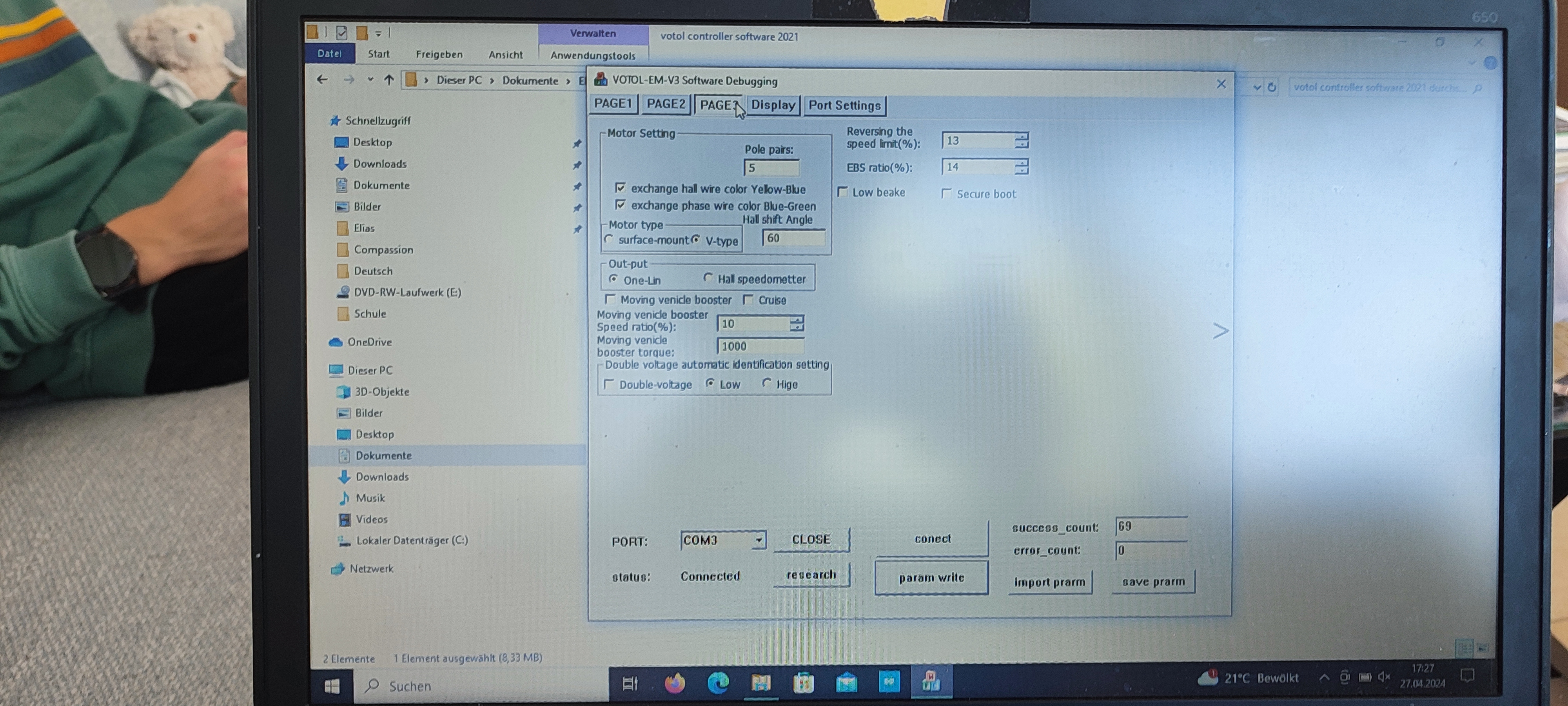
Task: Select Hall speedometter output option
Action: (708, 278)
